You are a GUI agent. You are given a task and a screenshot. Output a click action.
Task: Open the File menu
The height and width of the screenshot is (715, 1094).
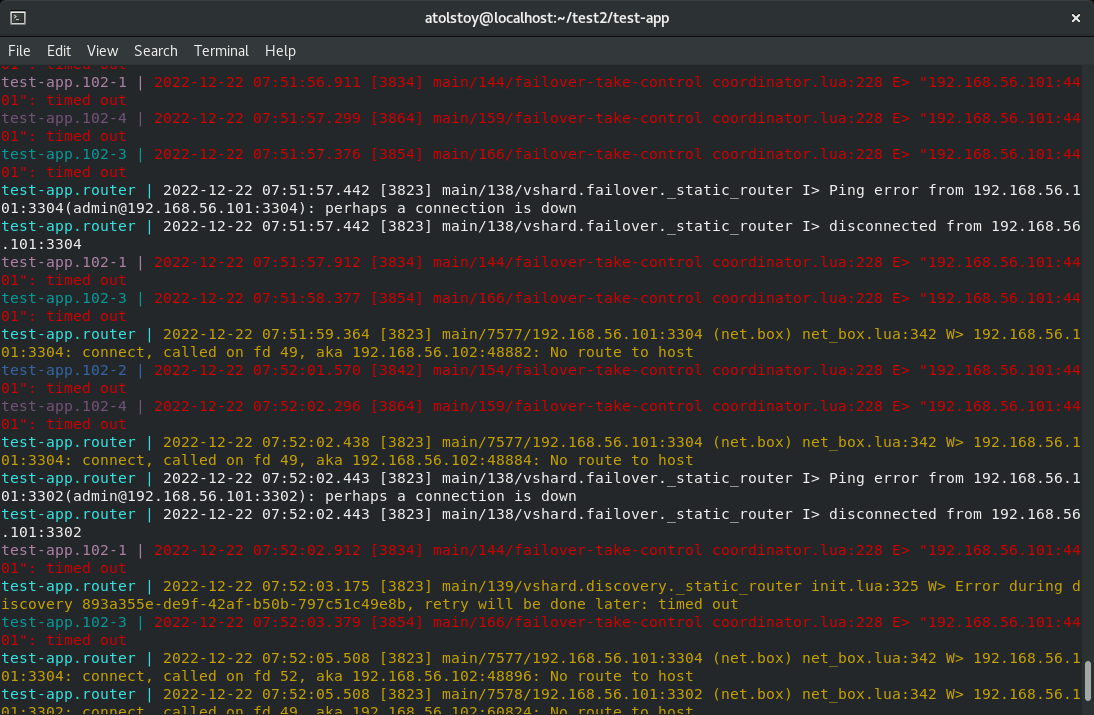click(19, 51)
